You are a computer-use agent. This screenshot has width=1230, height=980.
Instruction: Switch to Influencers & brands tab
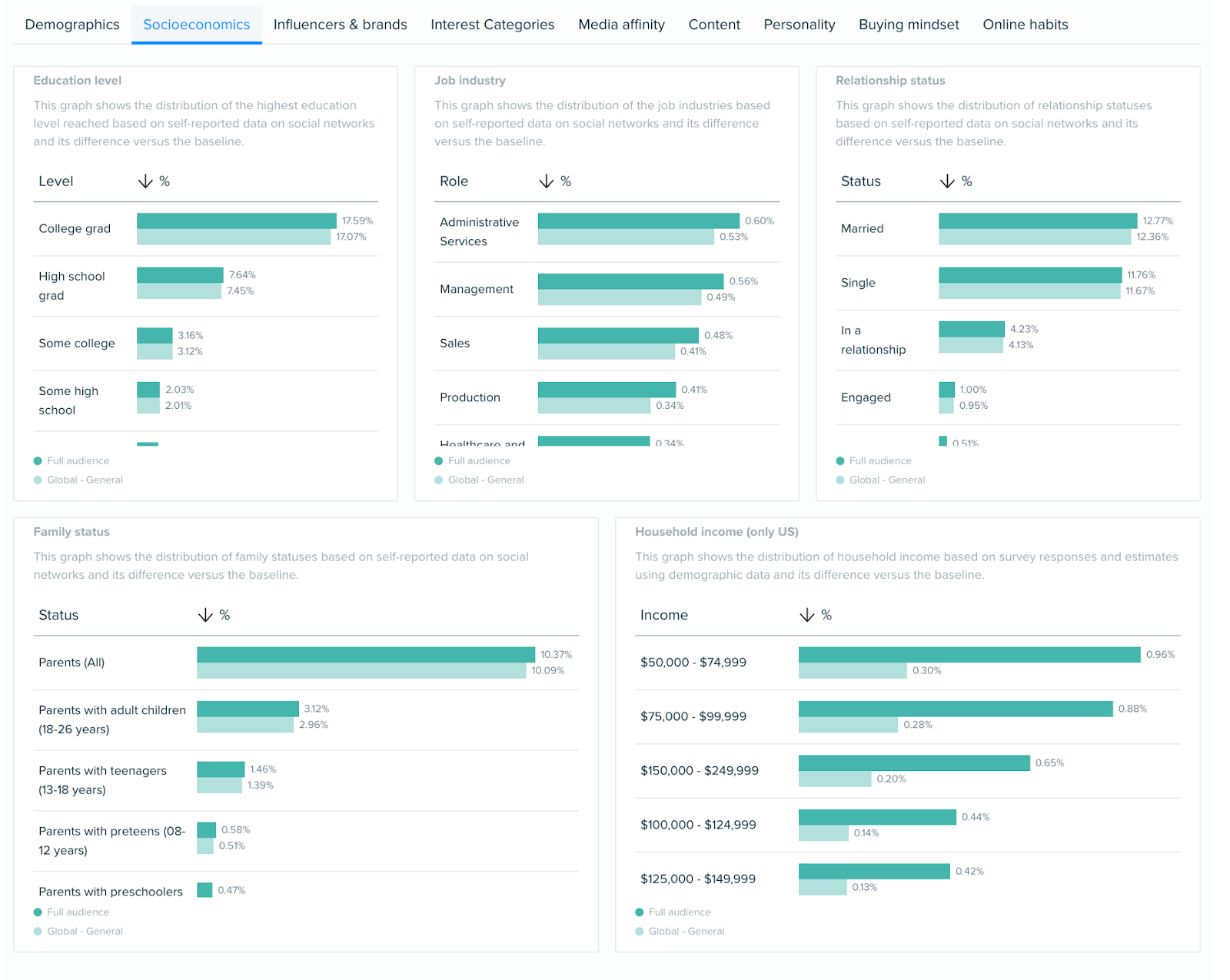(x=340, y=25)
